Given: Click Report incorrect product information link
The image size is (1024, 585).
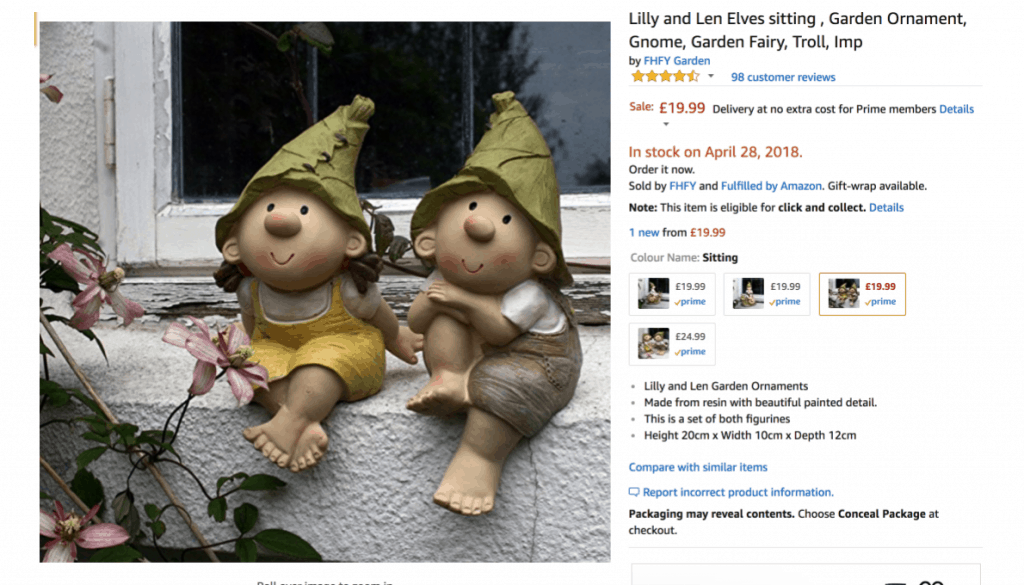Looking at the screenshot, I should click(x=738, y=492).
